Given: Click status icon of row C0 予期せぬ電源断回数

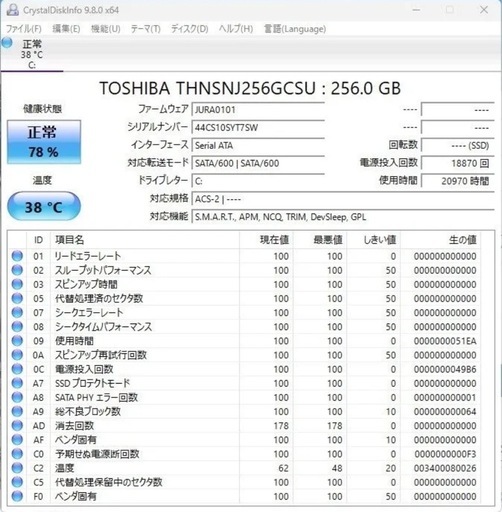Looking at the screenshot, I should [17, 454].
